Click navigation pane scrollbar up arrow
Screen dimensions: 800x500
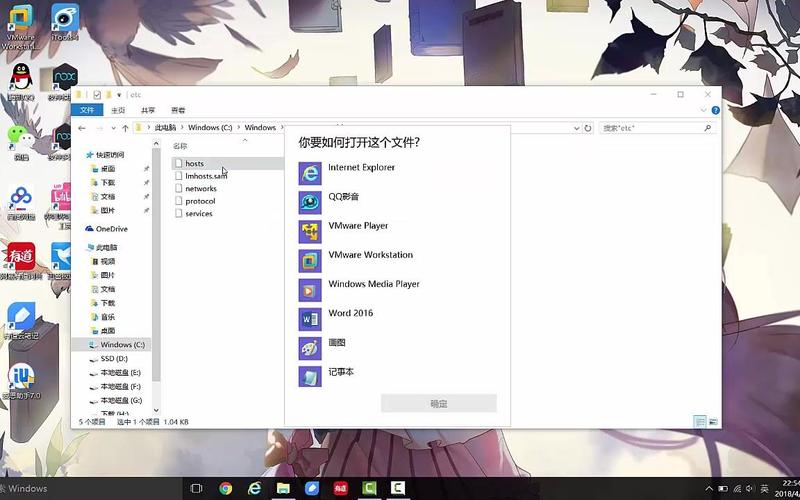coord(156,144)
